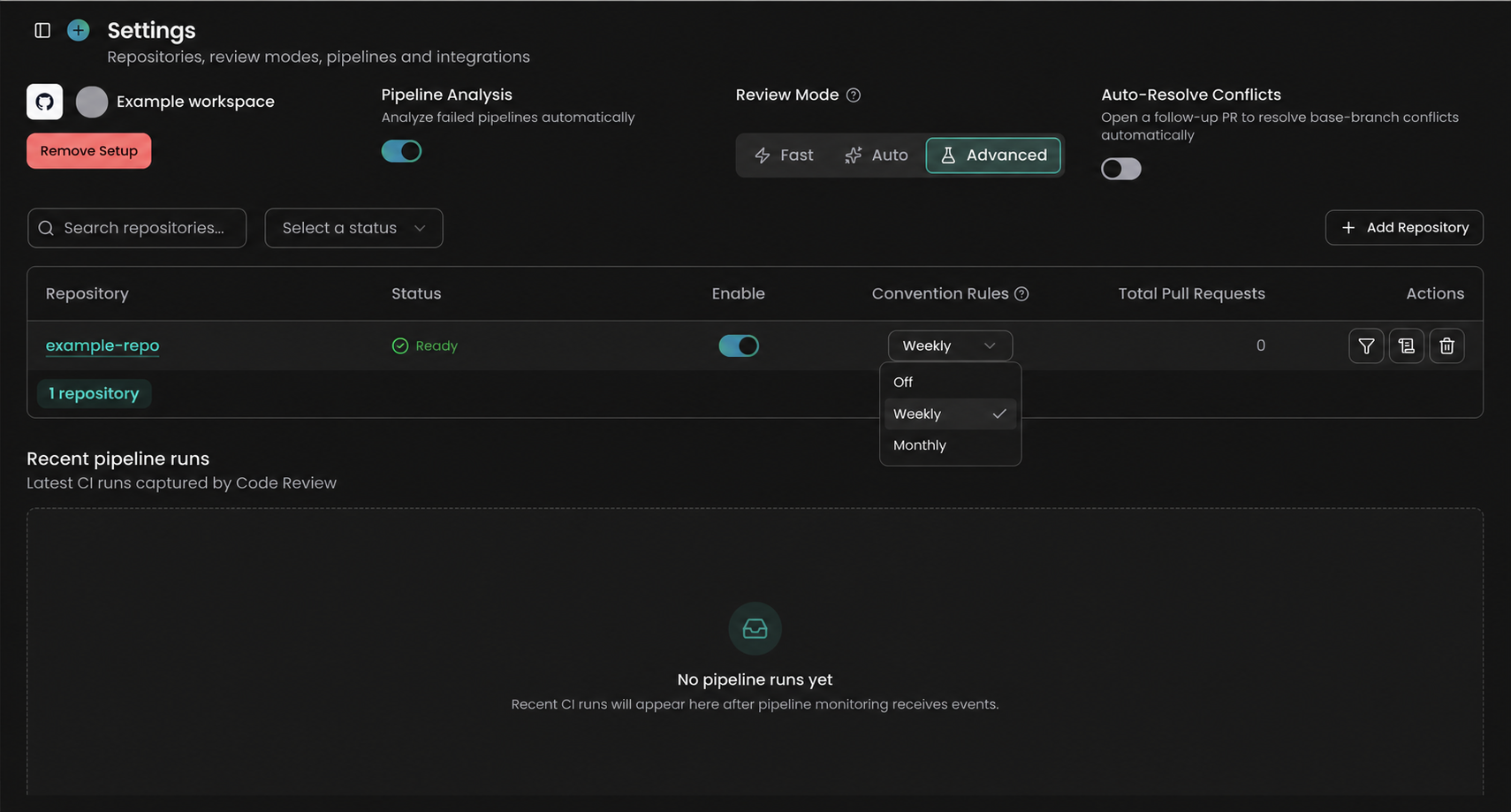Click the Repository column header
Image resolution: width=1511 pixels, height=812 pixels.
point(87,293)
